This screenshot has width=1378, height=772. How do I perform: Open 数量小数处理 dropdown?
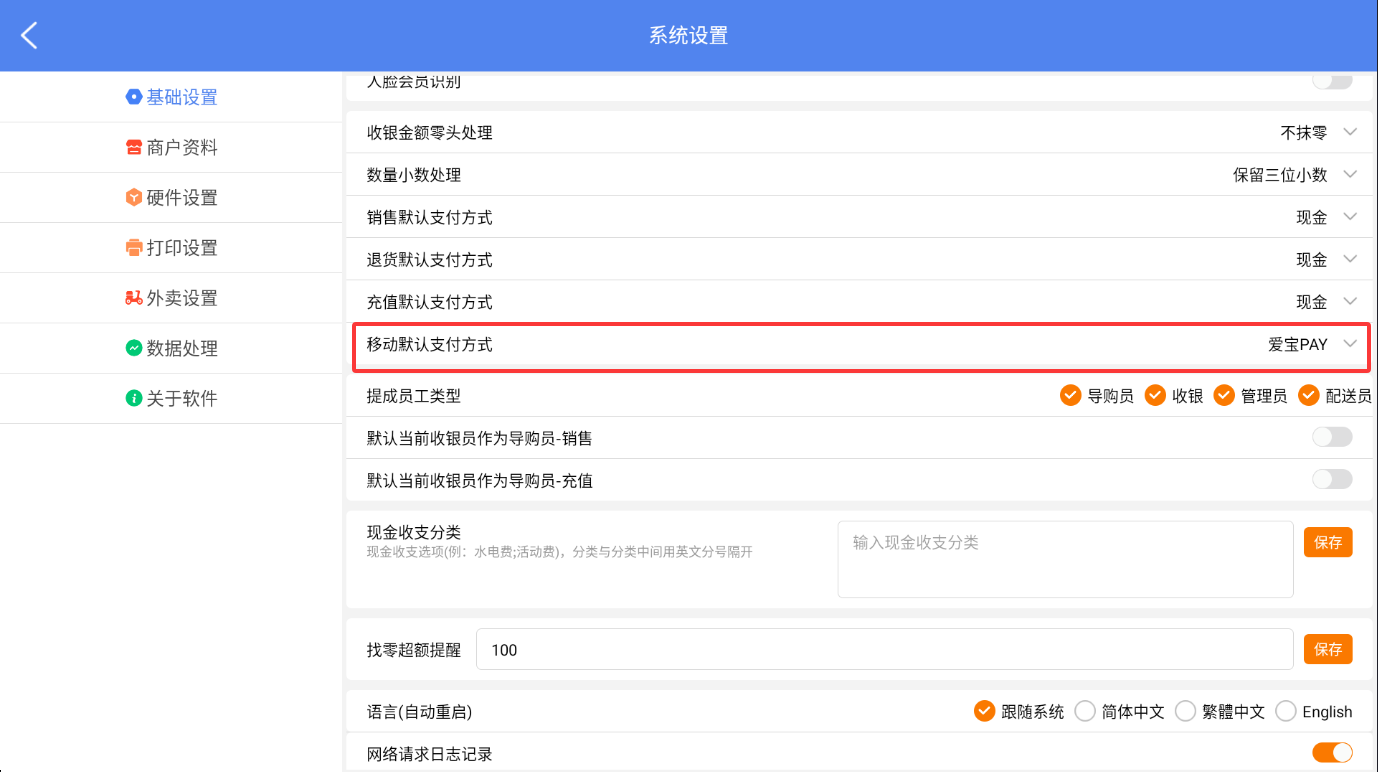[x=1349, y=175]
